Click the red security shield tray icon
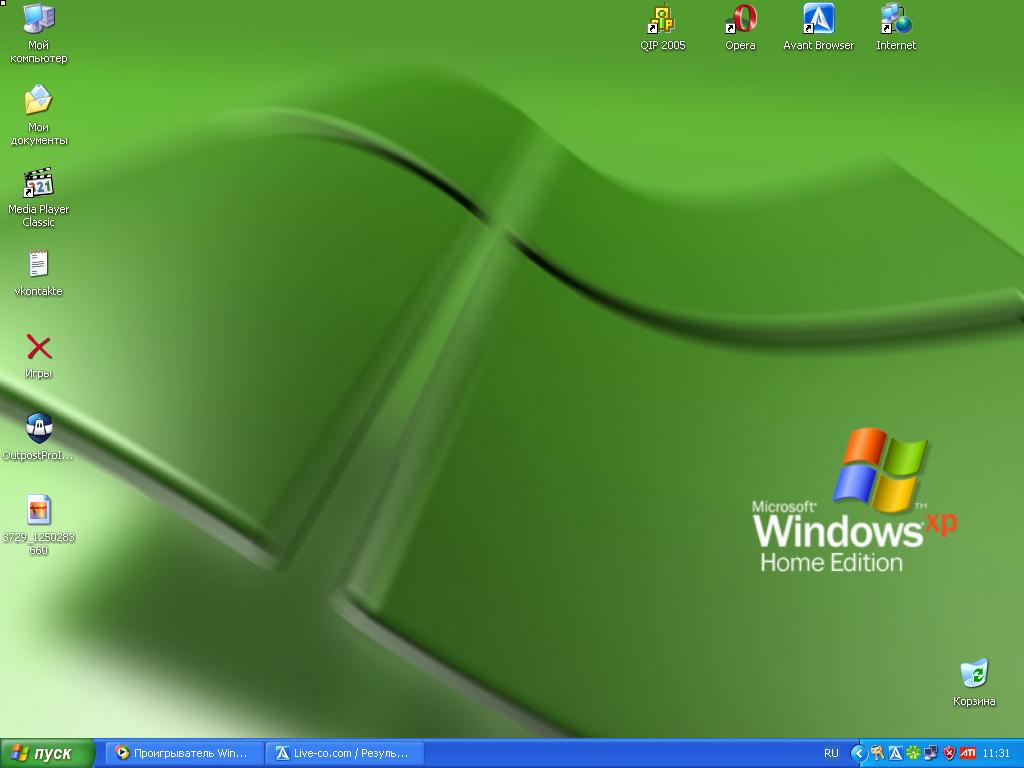 point(948,753)
